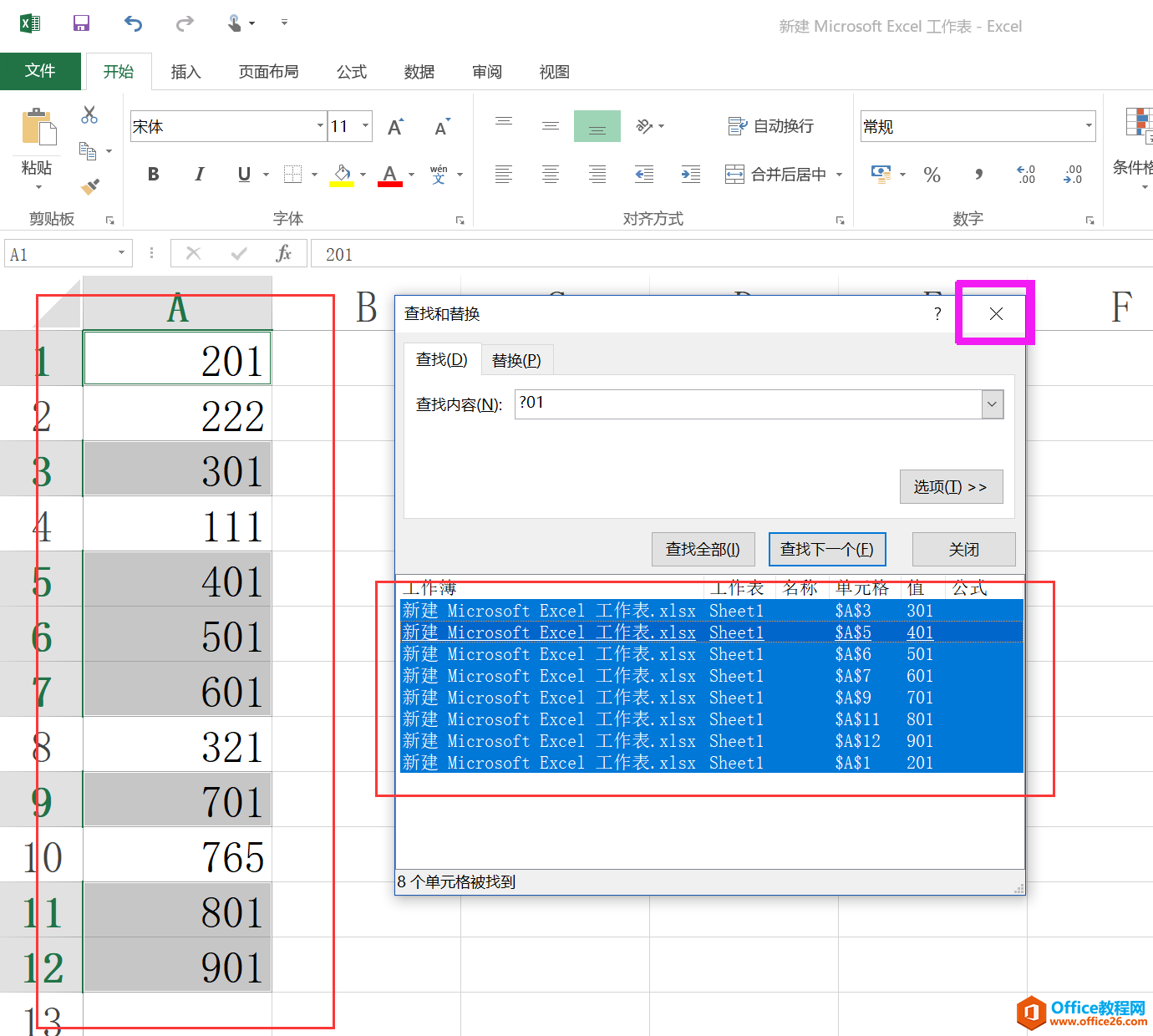Set middle vertical alignment
Image resolution: width=1153 pixels, height=1036 pixels.
click(551, 126)
